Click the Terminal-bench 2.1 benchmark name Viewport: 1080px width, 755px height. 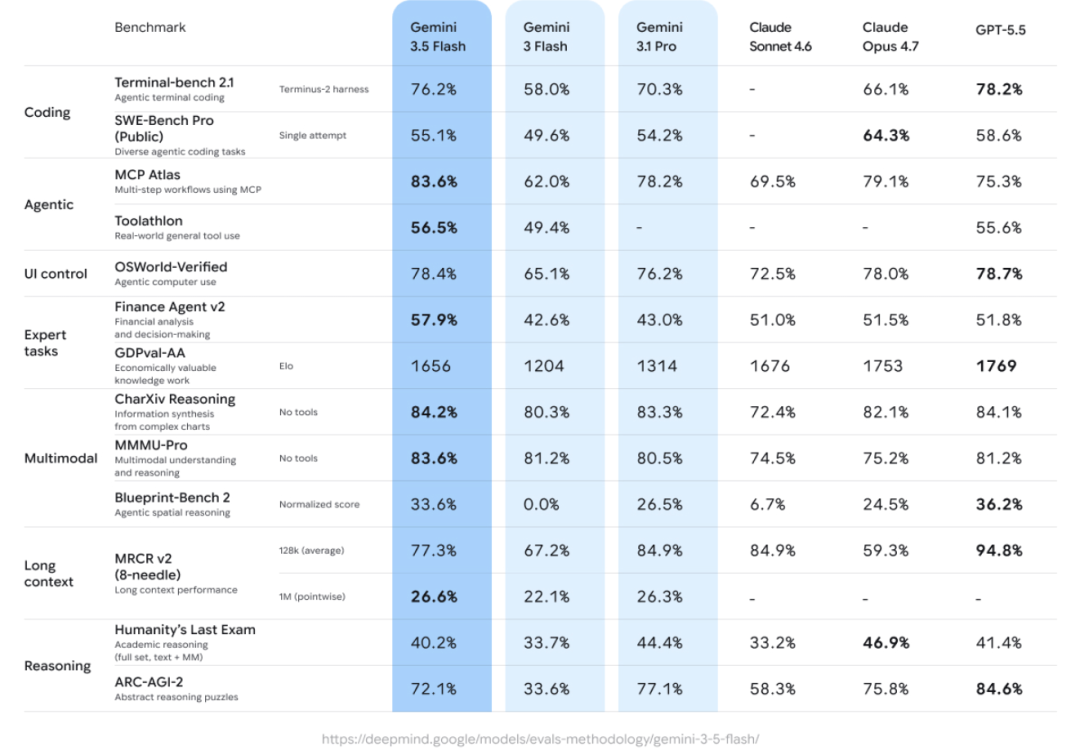coord(174,82)
